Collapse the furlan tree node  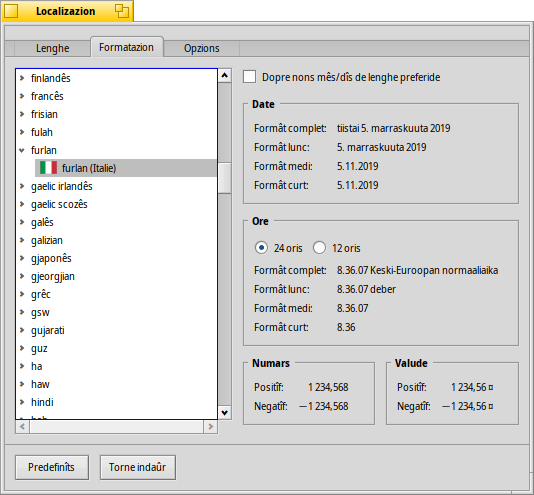22,150
